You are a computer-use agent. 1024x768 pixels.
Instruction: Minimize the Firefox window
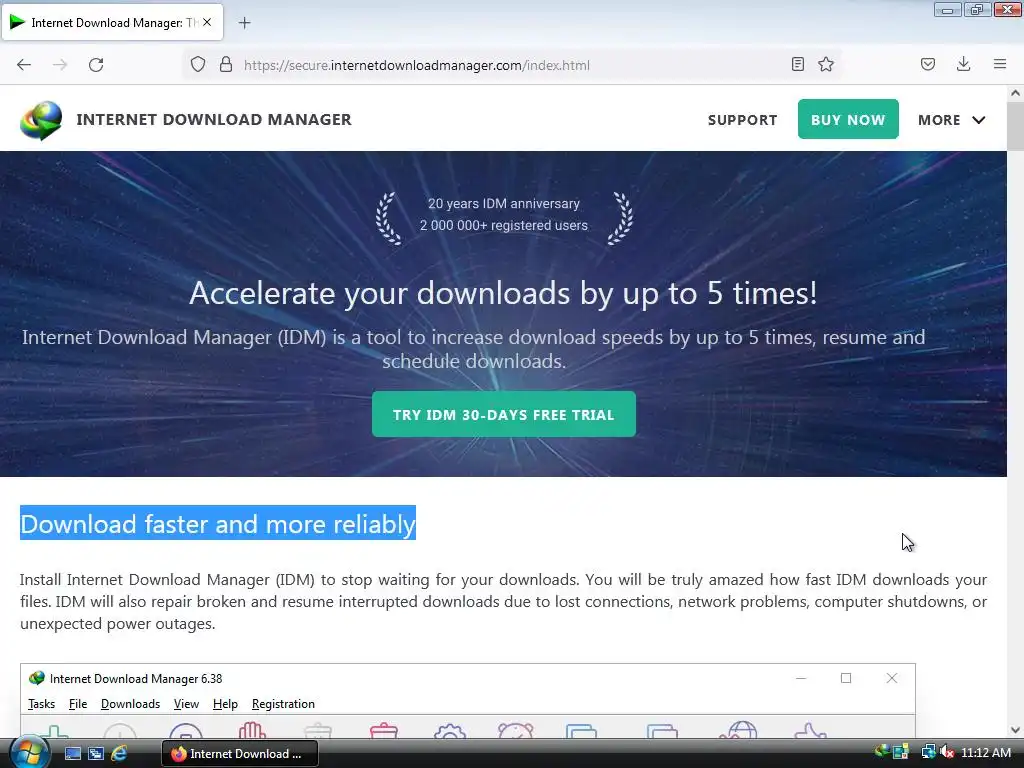tap(948, 10)
